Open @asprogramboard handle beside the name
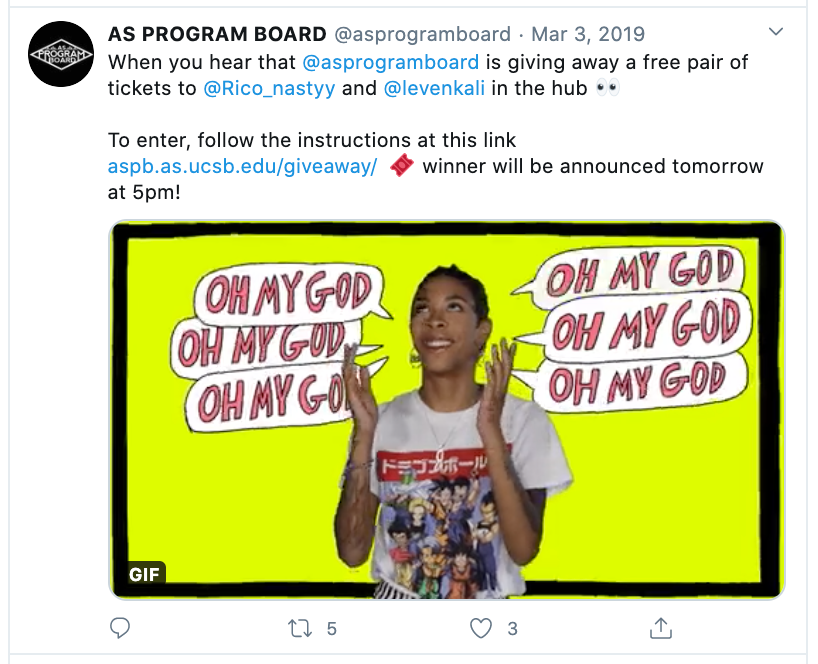 422,34
